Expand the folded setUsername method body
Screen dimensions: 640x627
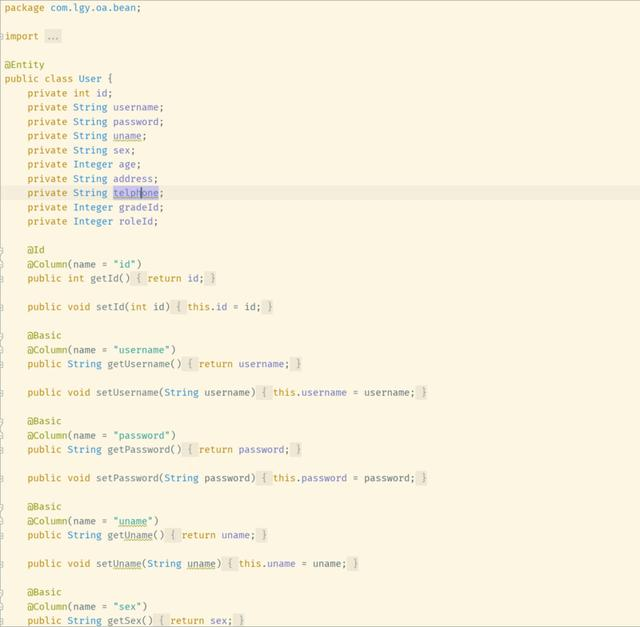264,393
